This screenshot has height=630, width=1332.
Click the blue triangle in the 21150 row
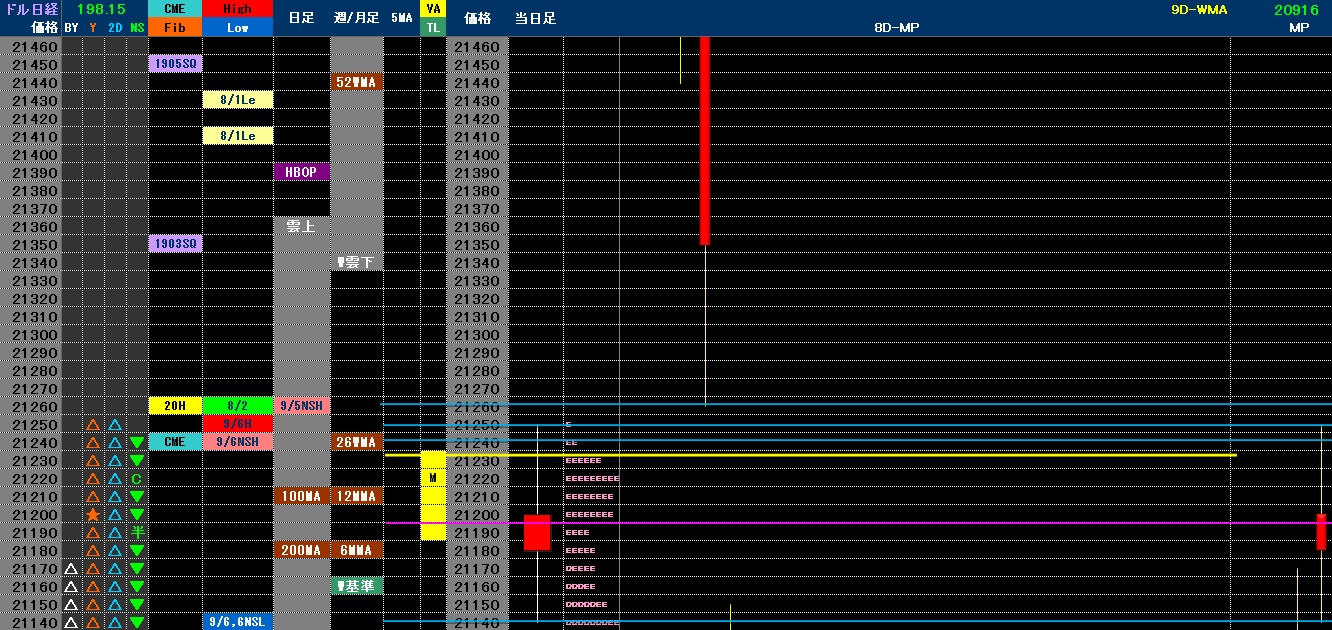point(115,605)
